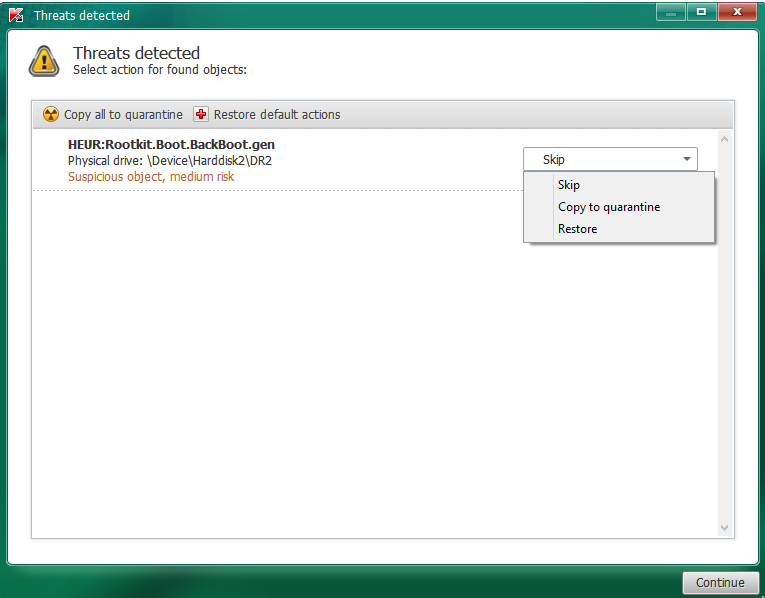
Task: Click the Kaspersky logo in the title bar
Action: (x=16, y=15)
